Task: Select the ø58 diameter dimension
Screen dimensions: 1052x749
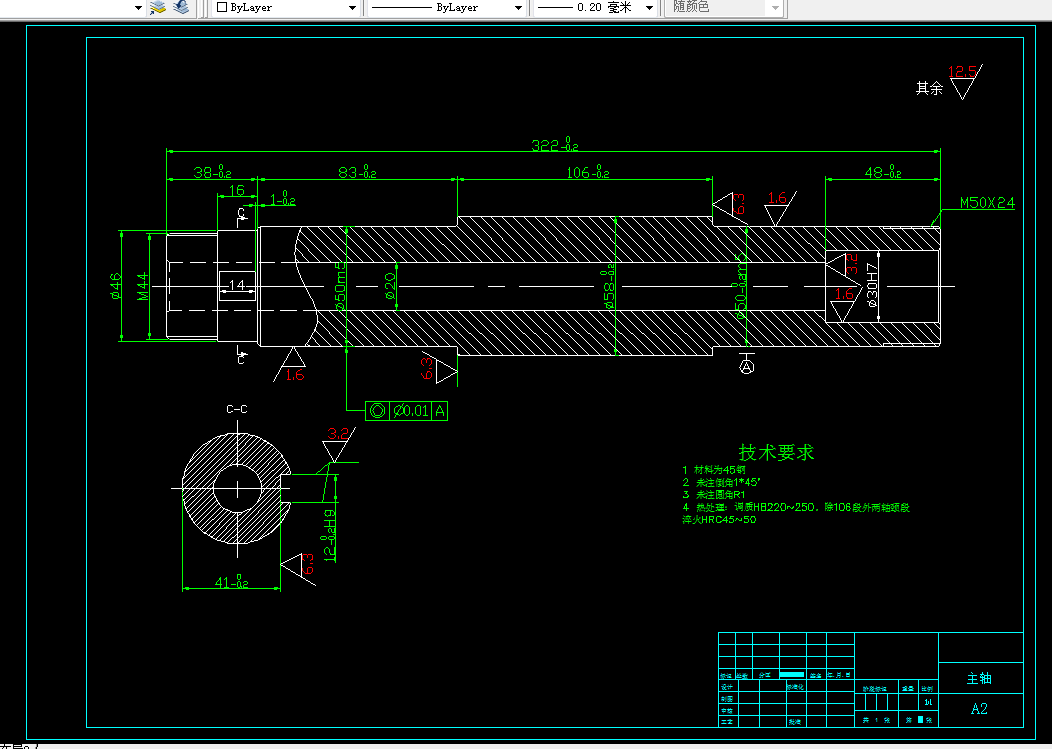Action: 609,287
